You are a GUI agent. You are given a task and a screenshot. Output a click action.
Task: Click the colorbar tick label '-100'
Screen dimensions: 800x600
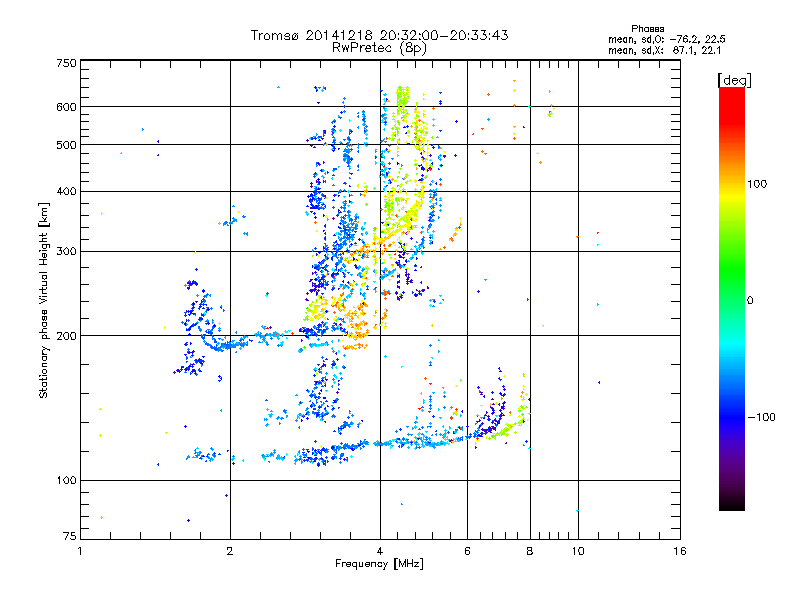point(761,417)
